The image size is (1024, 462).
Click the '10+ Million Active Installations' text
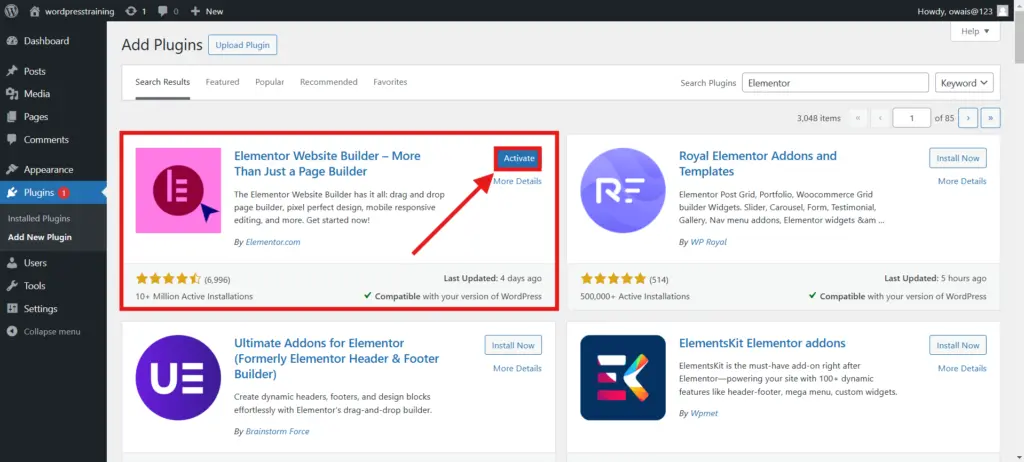click(x=194, y=296)
